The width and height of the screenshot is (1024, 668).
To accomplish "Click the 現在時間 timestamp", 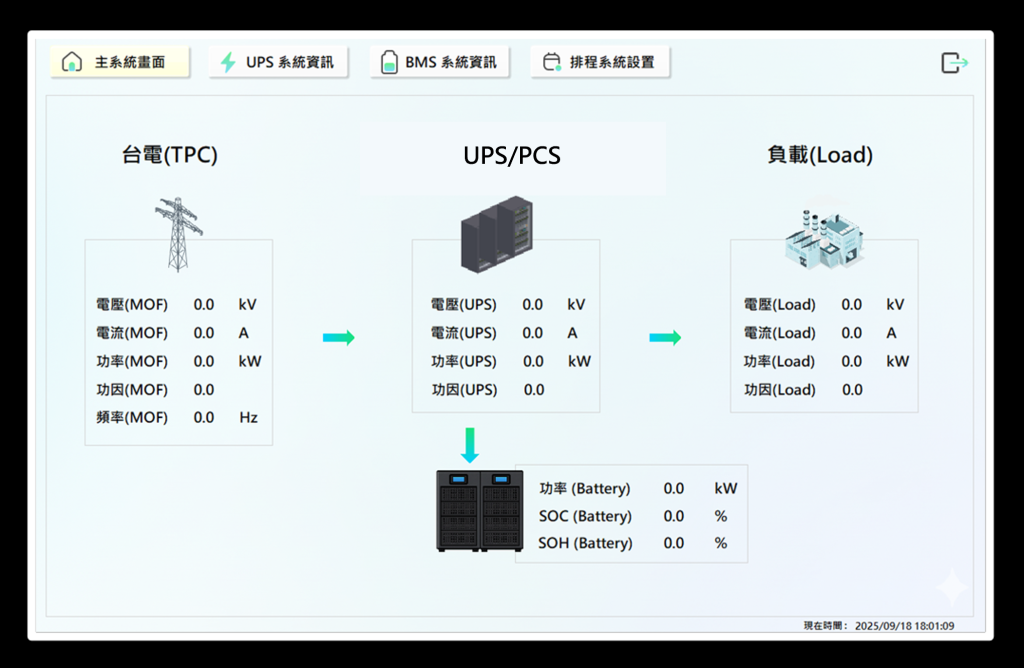I will pos(879,625).
